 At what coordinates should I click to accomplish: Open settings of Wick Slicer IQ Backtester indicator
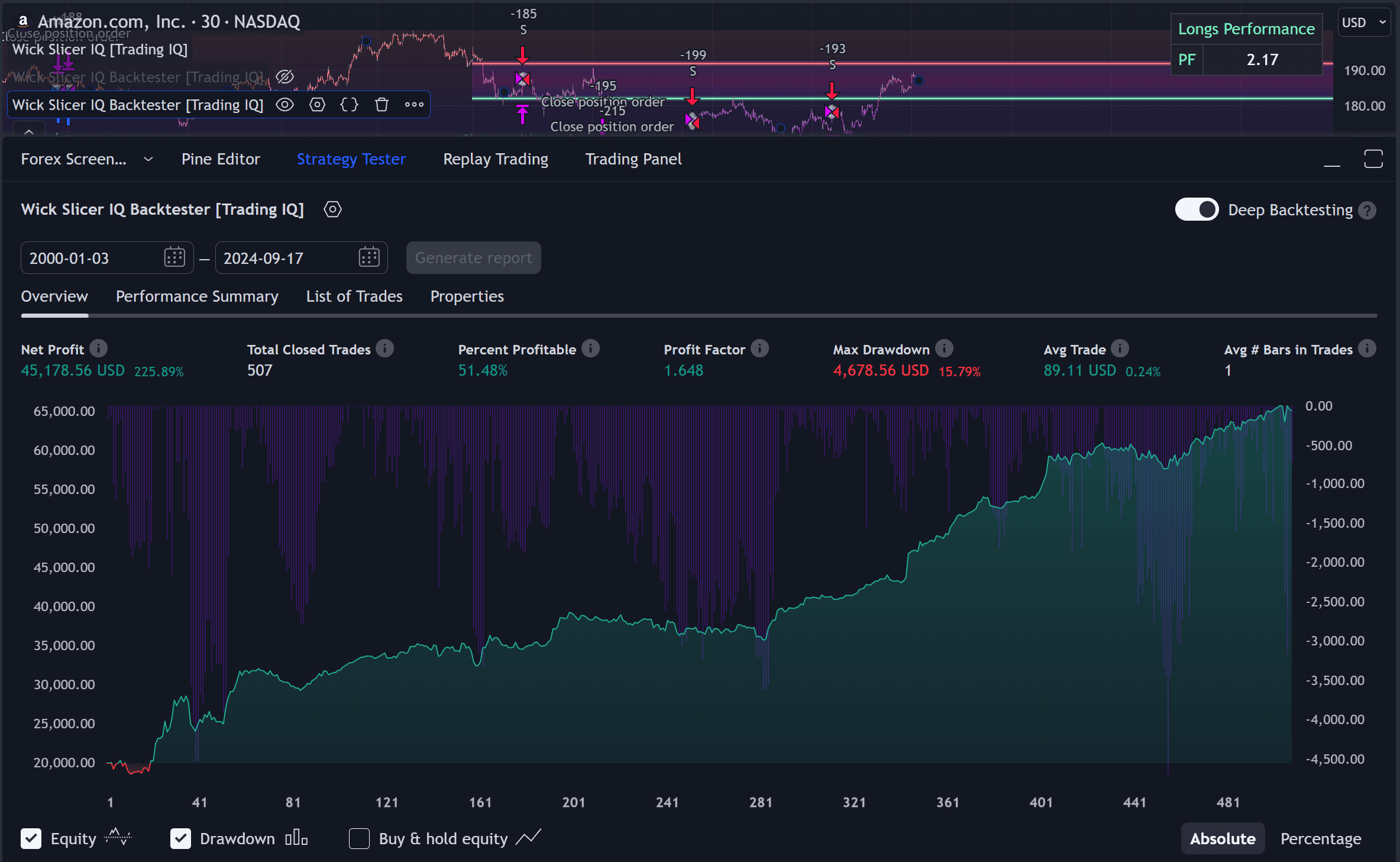pos(317,105)
